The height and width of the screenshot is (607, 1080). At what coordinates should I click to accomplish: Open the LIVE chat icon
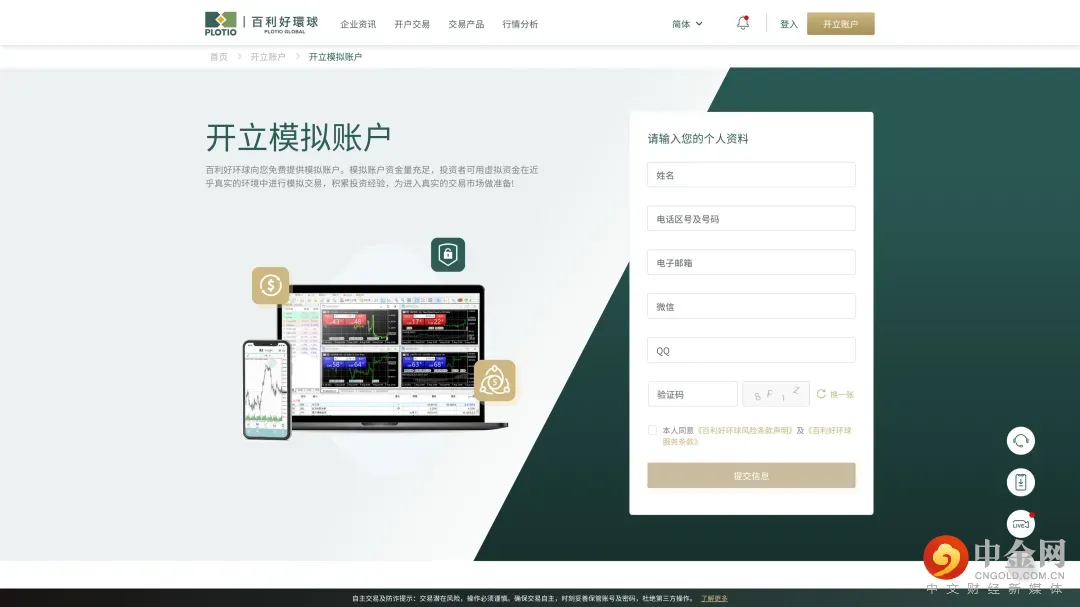tap(1020, 524)
